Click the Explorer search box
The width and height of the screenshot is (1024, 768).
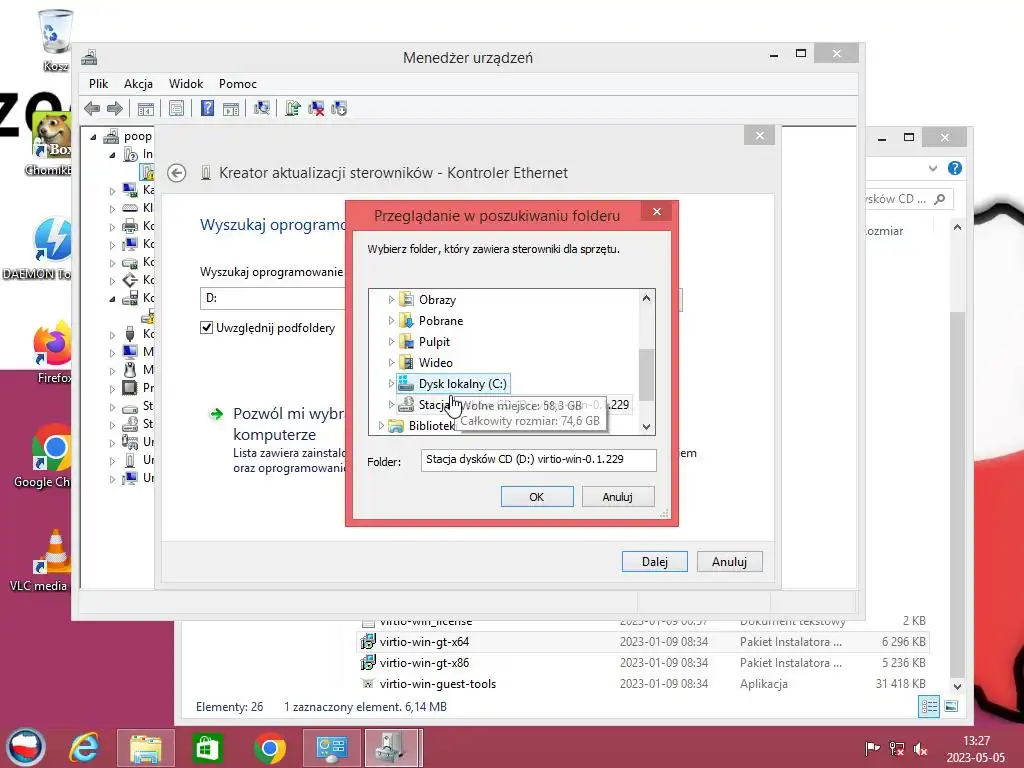click(x=908, y=199)
